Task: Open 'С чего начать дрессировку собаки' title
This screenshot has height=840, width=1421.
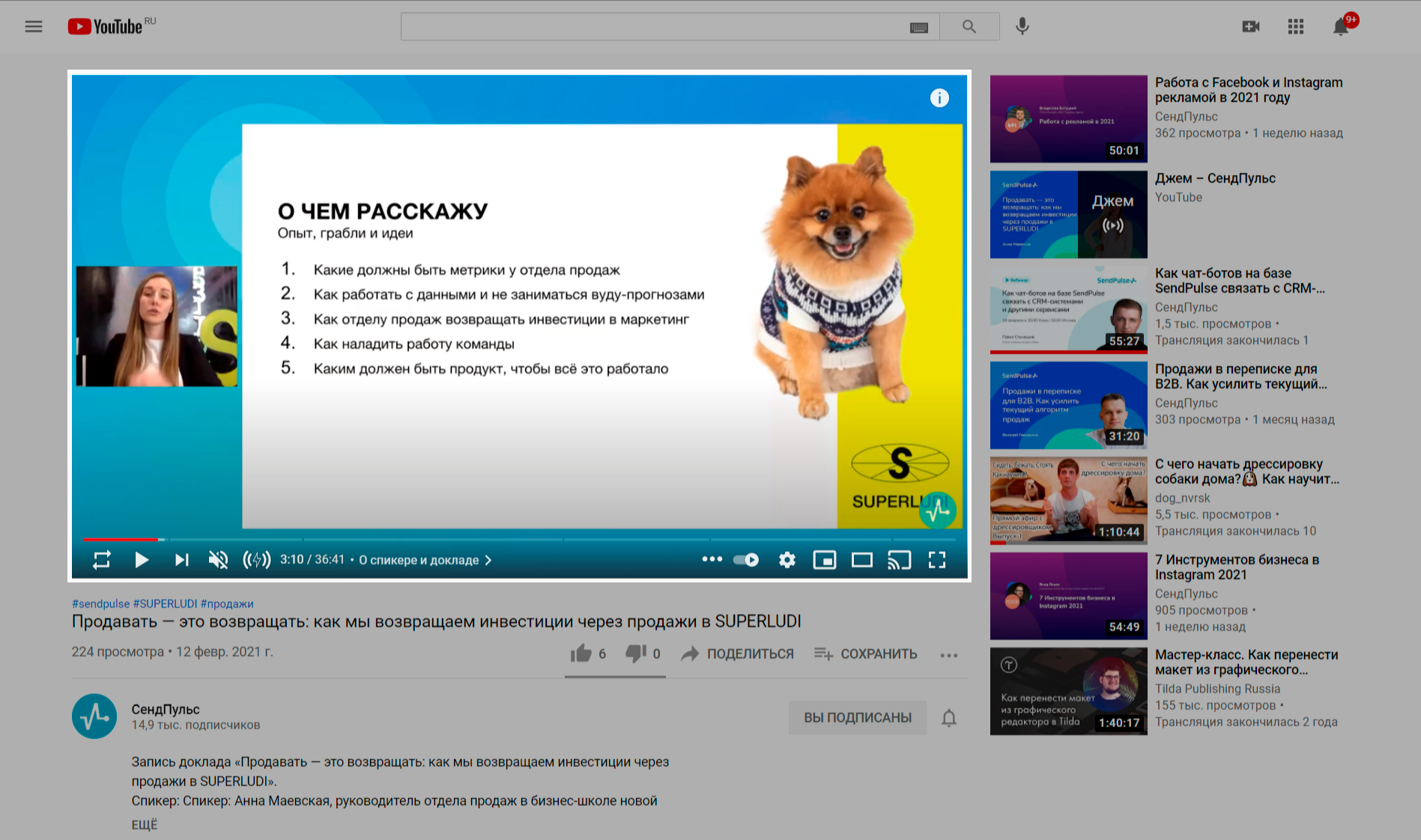Action: 1247,472
